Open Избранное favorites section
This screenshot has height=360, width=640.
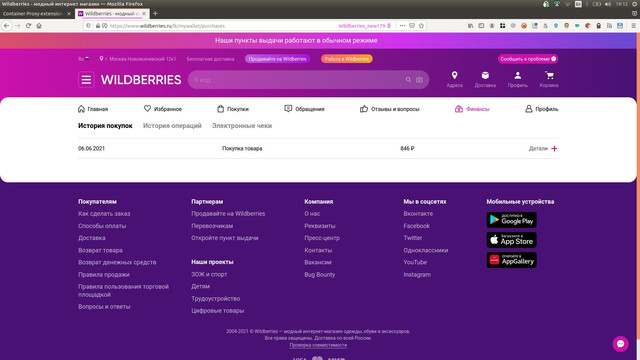point(163,109)
